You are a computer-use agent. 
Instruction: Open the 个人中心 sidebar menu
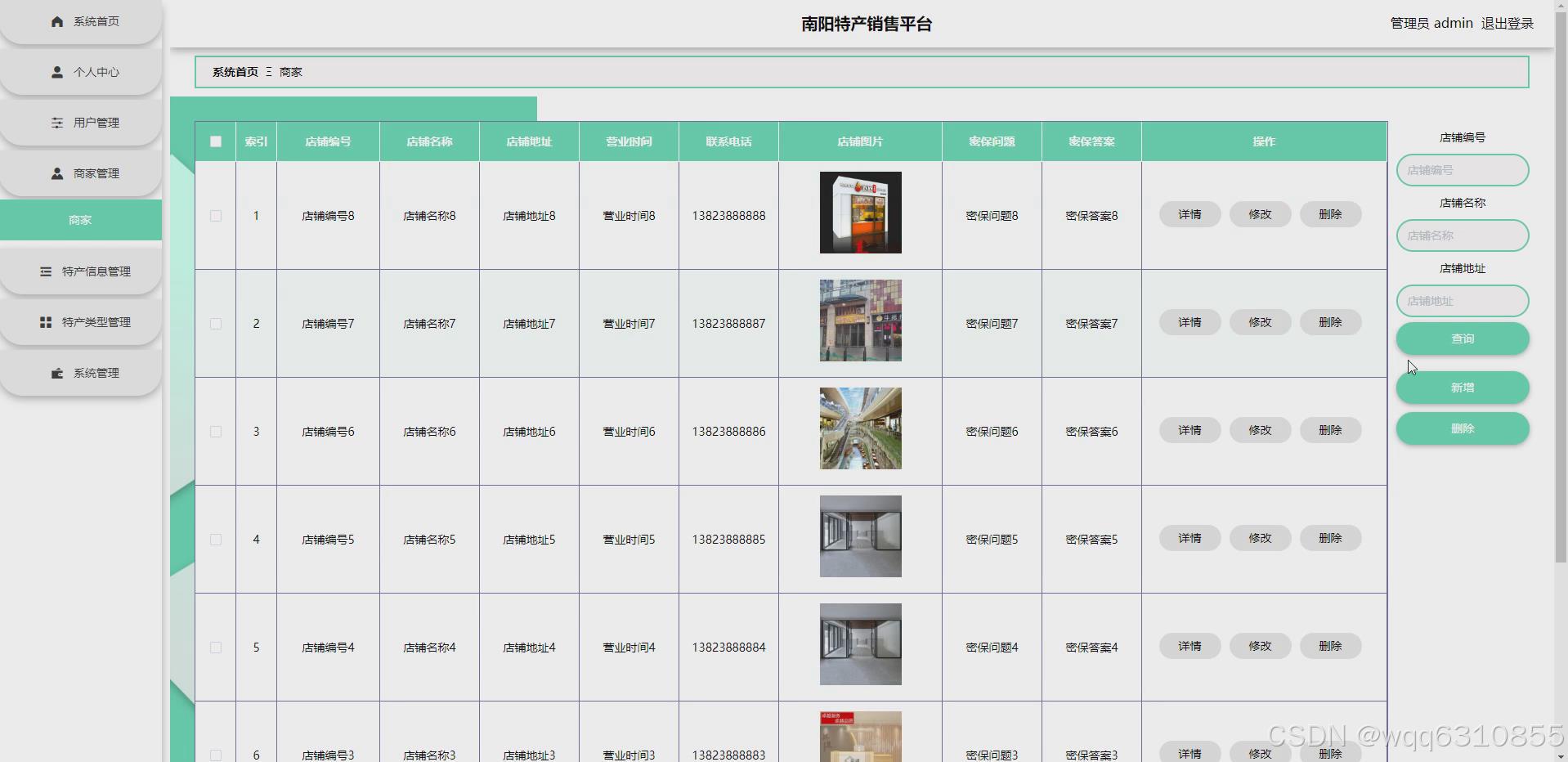tap(81, 72)
